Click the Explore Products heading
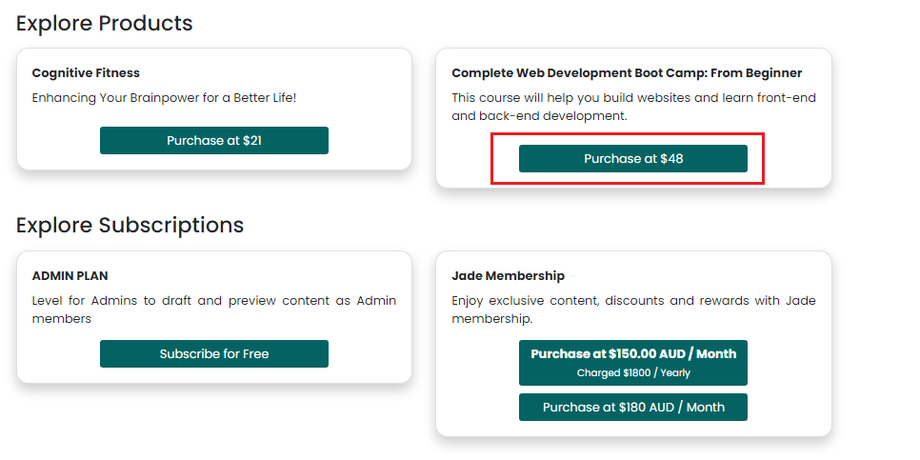 (x=104, y=23)
